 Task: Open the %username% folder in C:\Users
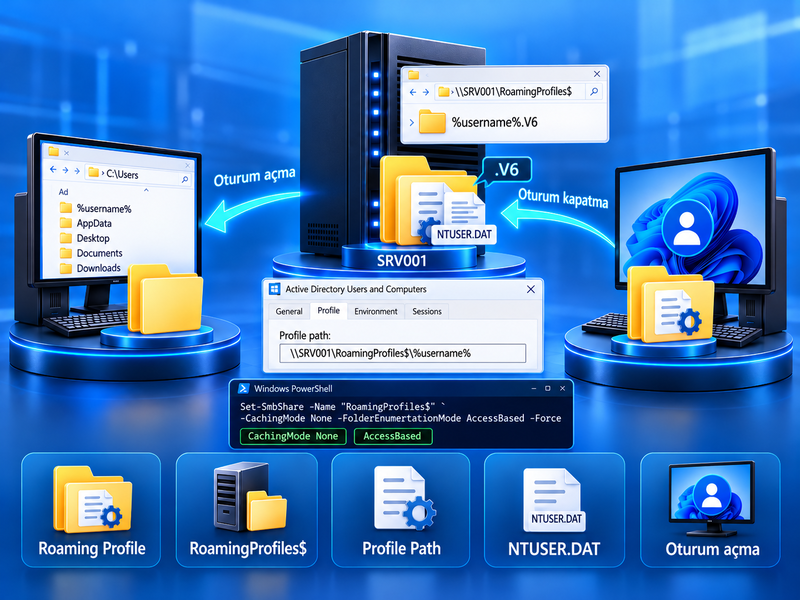(96, 208)
